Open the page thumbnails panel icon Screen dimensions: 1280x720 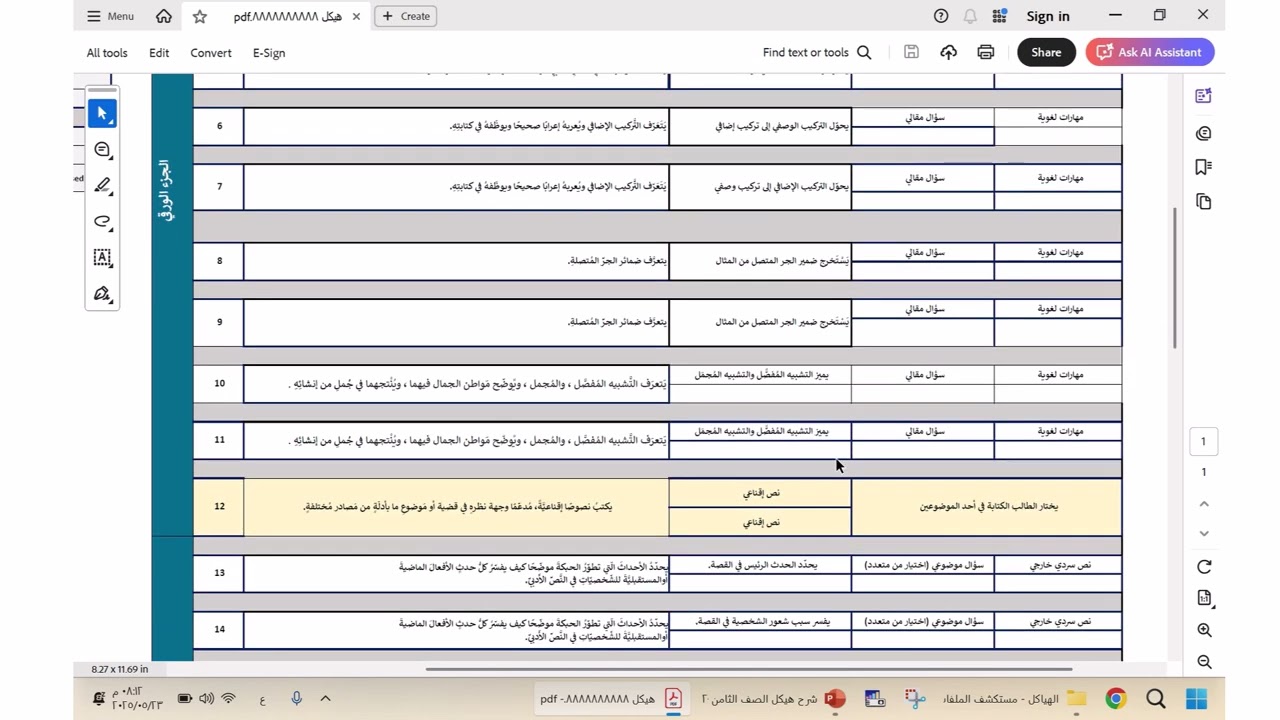click(x=1204, y=202)
